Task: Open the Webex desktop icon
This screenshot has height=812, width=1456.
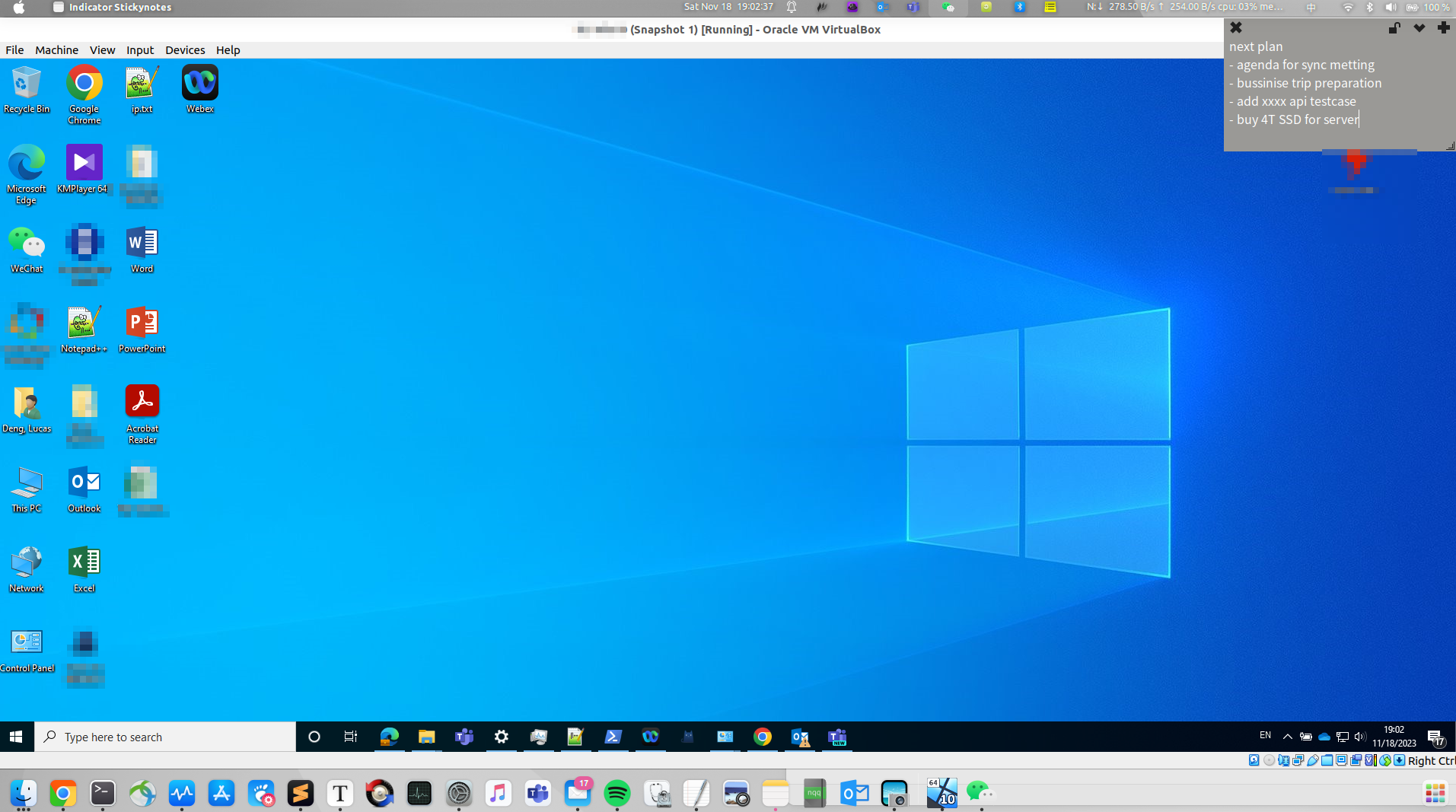Action: 199,84
